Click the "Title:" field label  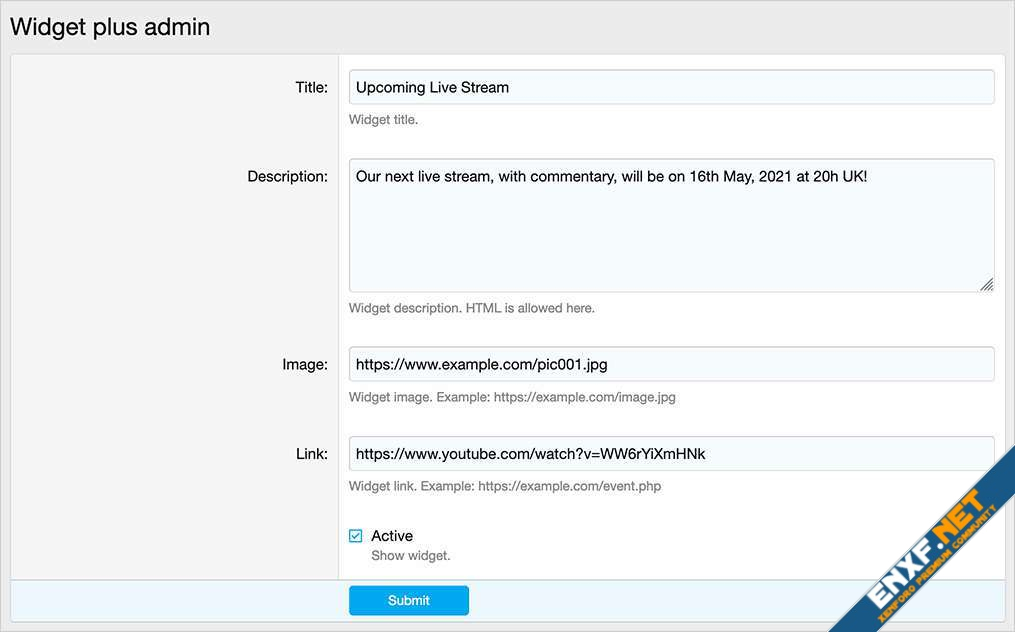(311, 87)
